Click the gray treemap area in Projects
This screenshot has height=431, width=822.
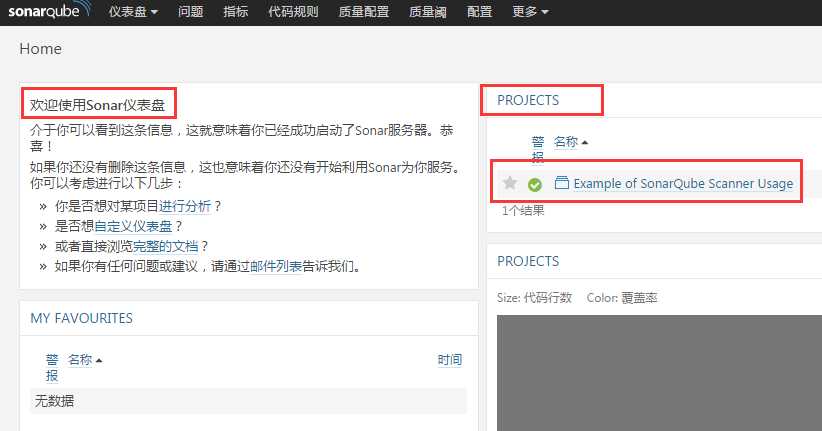click(x=659, y=373)
